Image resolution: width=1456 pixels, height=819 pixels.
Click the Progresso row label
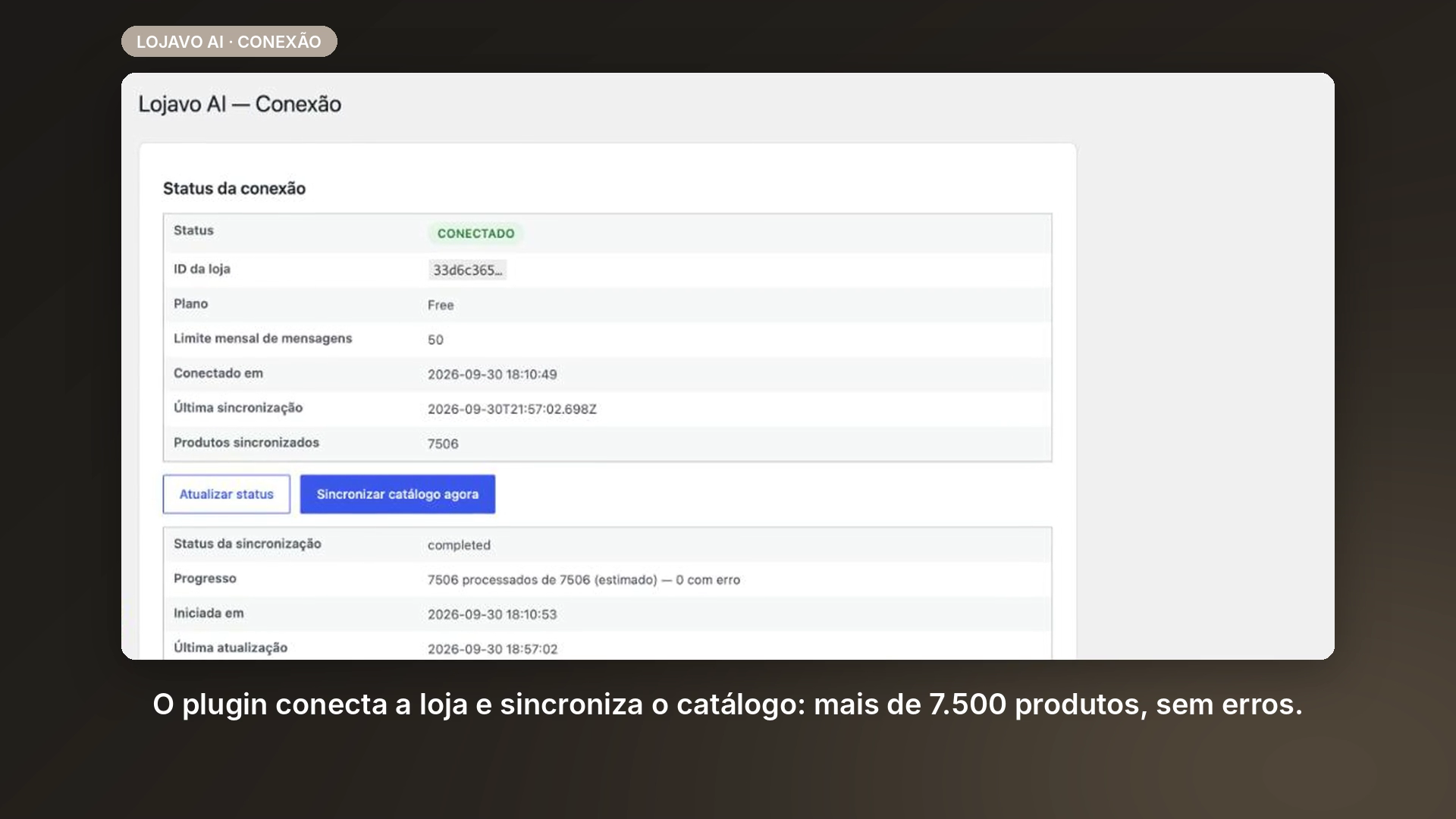pos(205,579)
